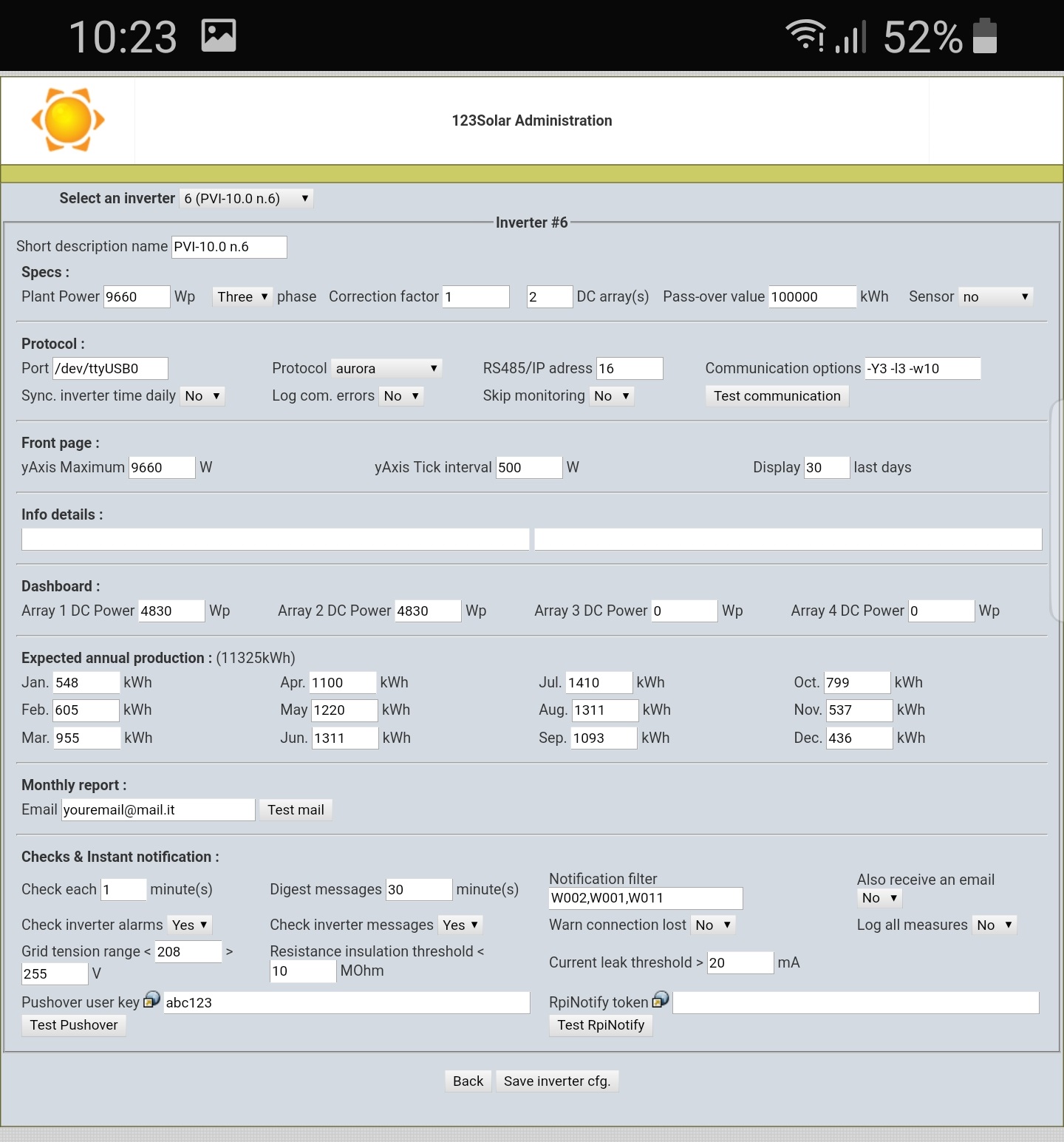Open the Warn connection lost dropdown
Image resolution: width=1064 pixels, height=1142 pixels.
pos(713,925)
